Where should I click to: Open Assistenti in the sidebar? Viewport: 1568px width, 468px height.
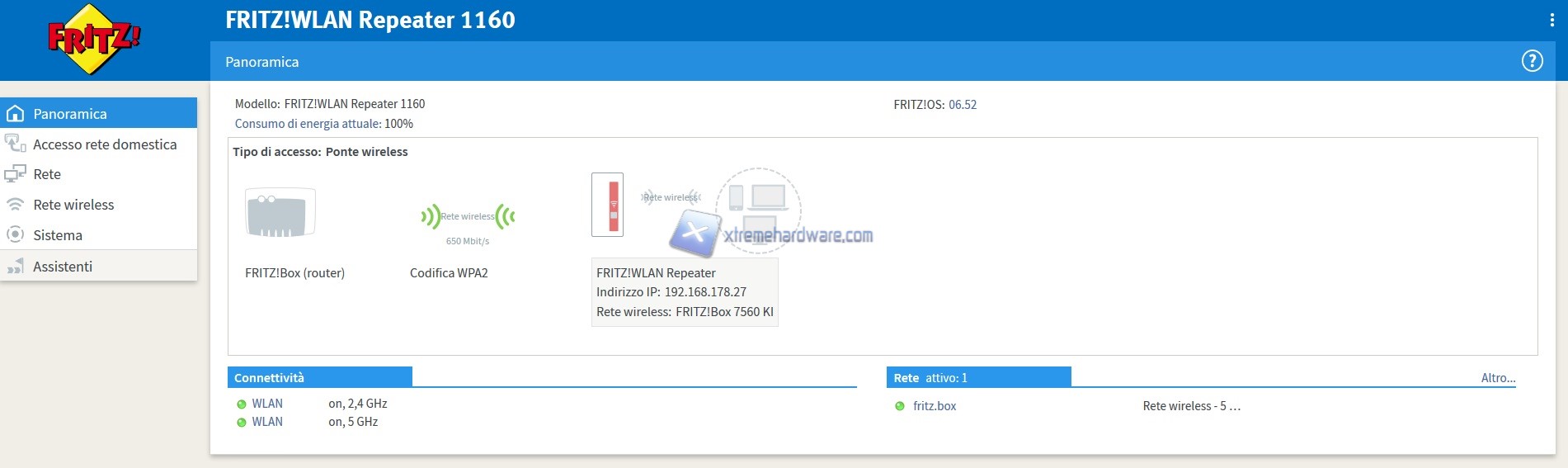pos(63,267)
